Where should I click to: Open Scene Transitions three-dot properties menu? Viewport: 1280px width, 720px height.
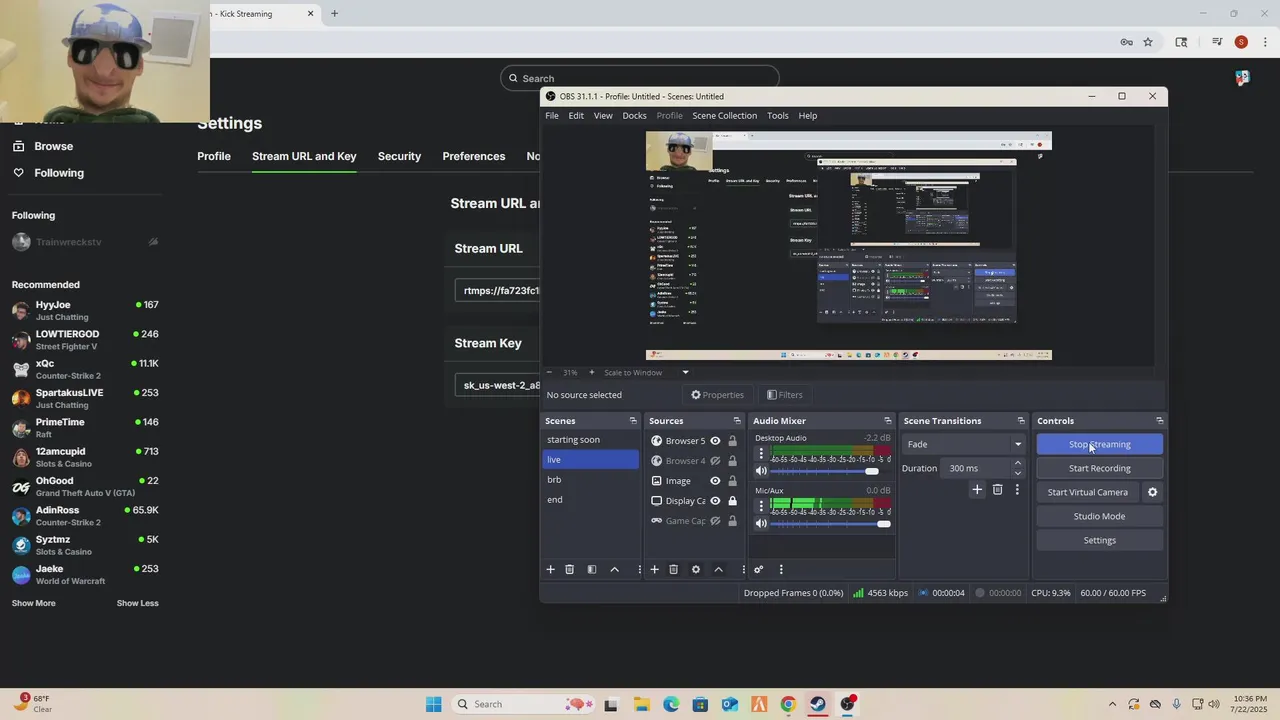click(1017, 489)
